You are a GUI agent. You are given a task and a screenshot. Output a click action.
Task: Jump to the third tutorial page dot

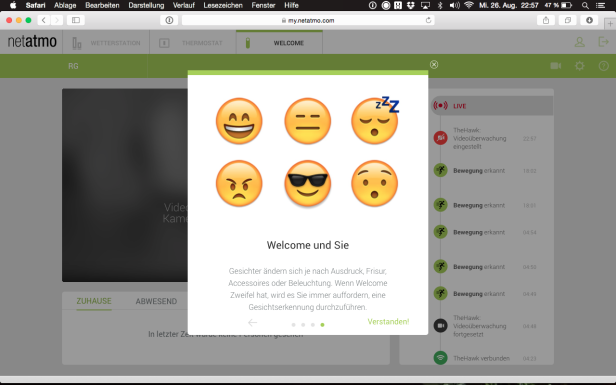point(313,325)
